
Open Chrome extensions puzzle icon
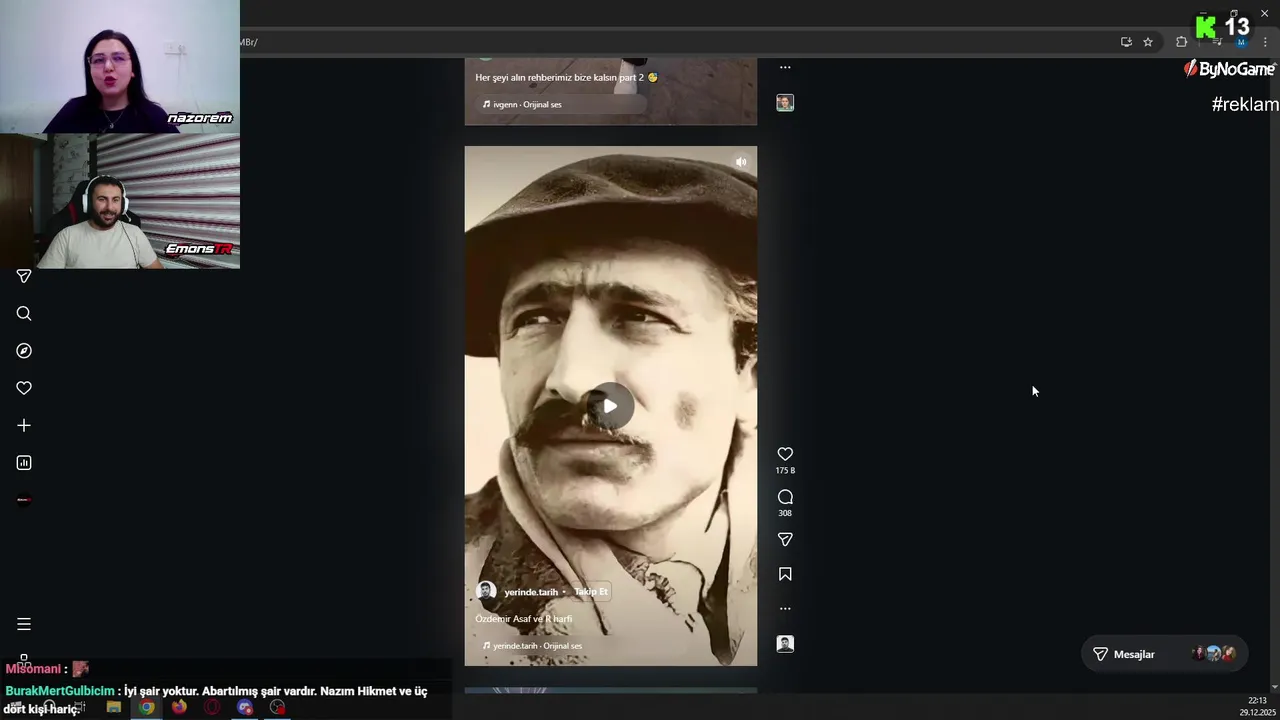coord(1181,42)
